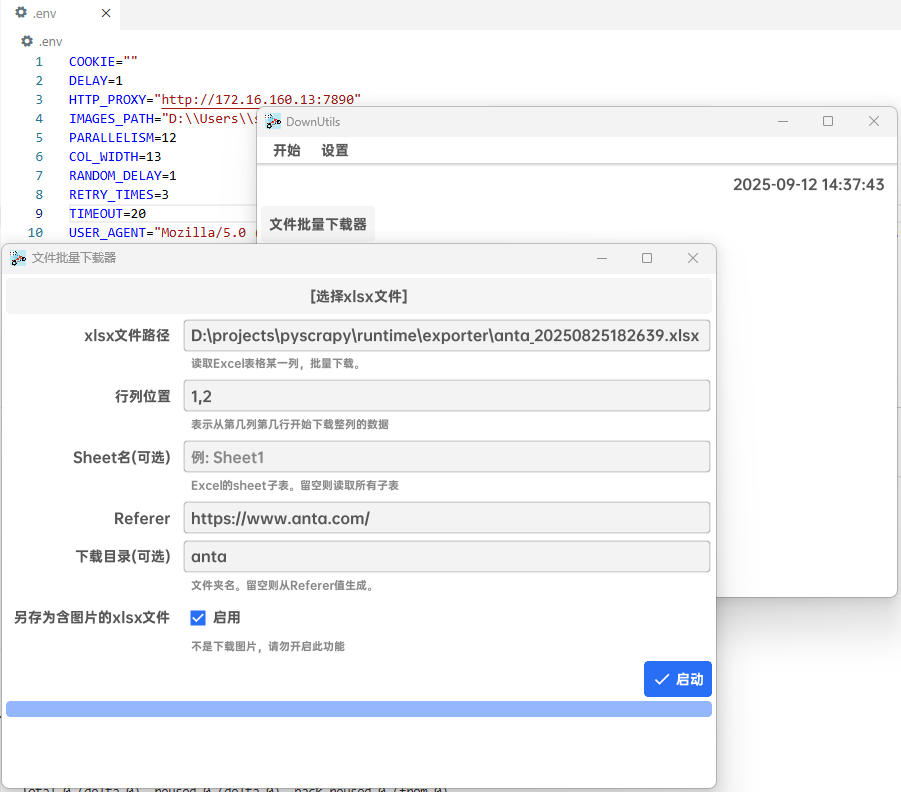
Task: Click the COL_WIDTH=13 line
Action: point(115,156)
